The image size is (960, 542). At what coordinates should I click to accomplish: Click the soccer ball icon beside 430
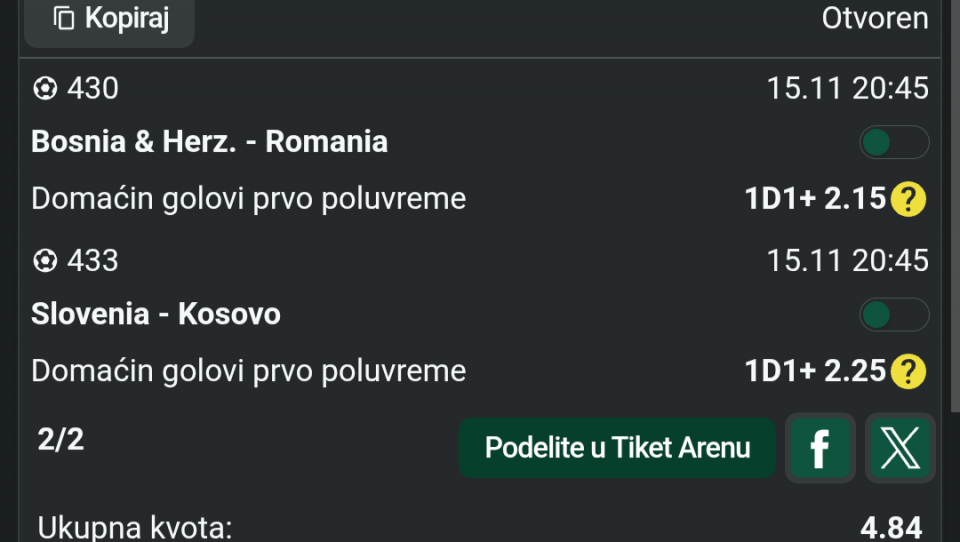(45, 89)
